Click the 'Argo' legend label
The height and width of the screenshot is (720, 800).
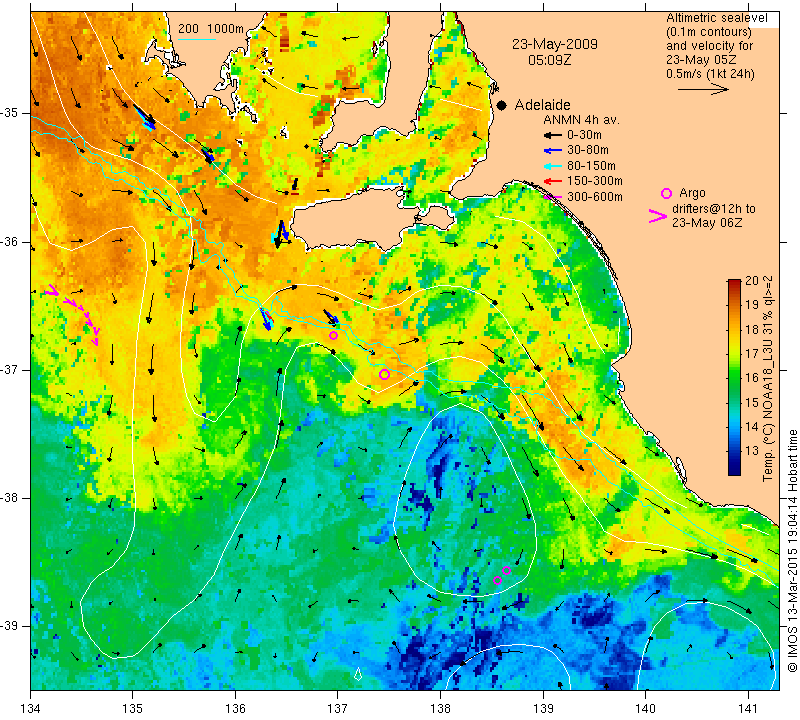tap(692, 193)
